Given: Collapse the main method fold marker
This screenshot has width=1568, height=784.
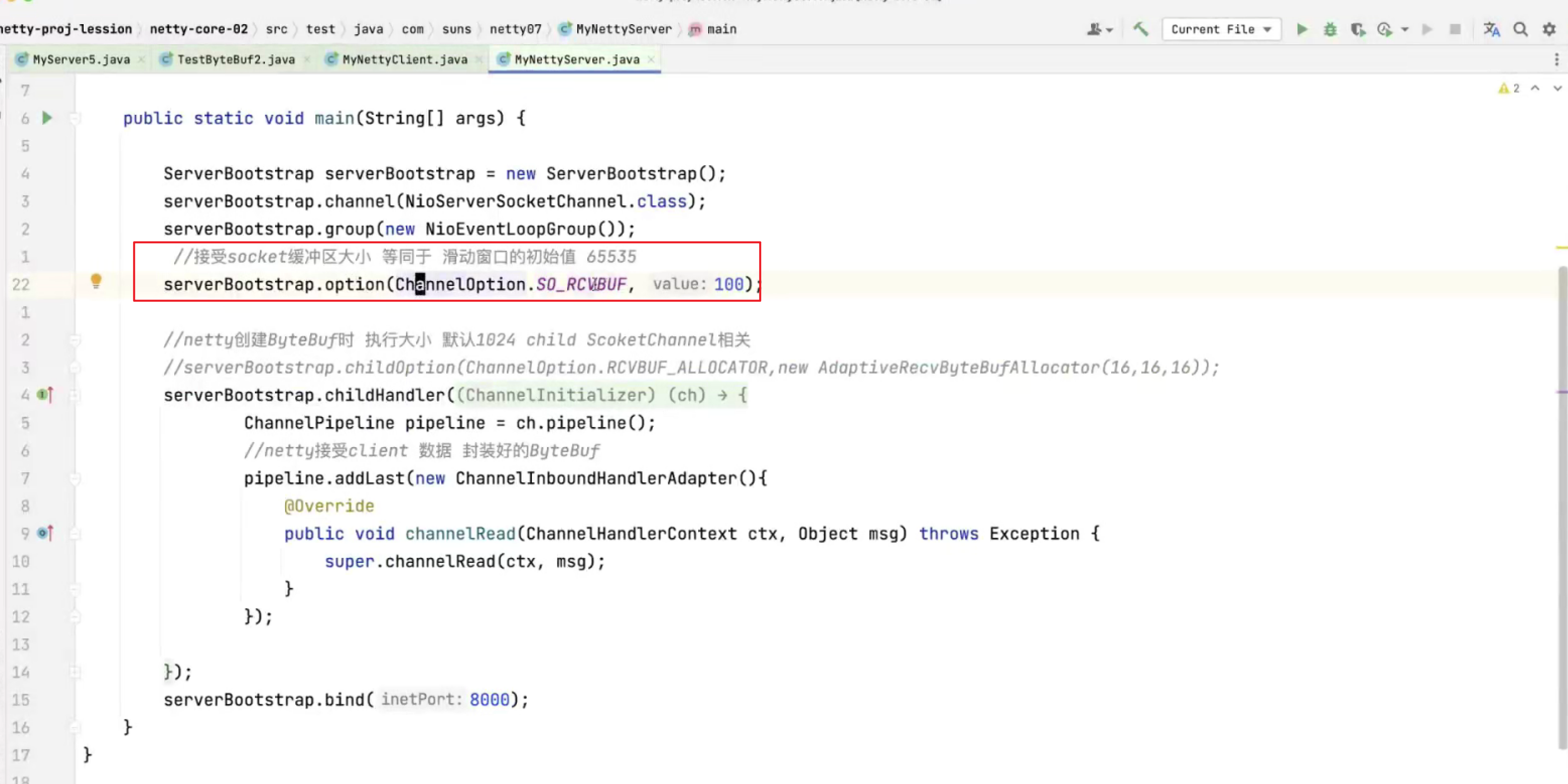Looking at the screenshot, I should 75,118.
